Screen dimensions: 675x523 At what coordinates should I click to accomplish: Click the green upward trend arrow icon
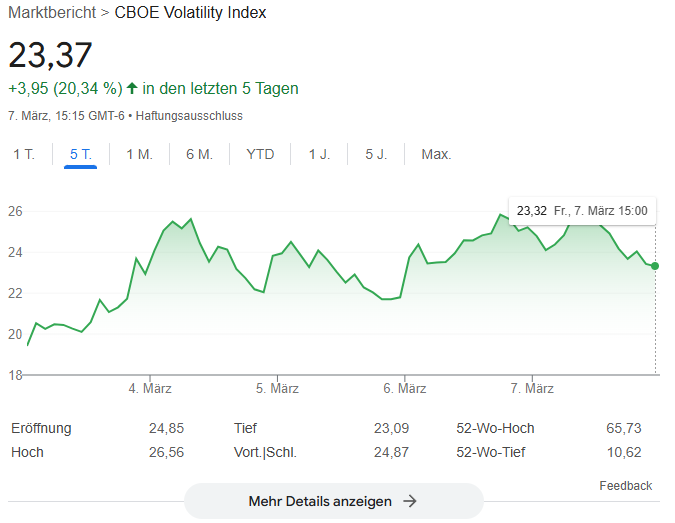(131, 88)
